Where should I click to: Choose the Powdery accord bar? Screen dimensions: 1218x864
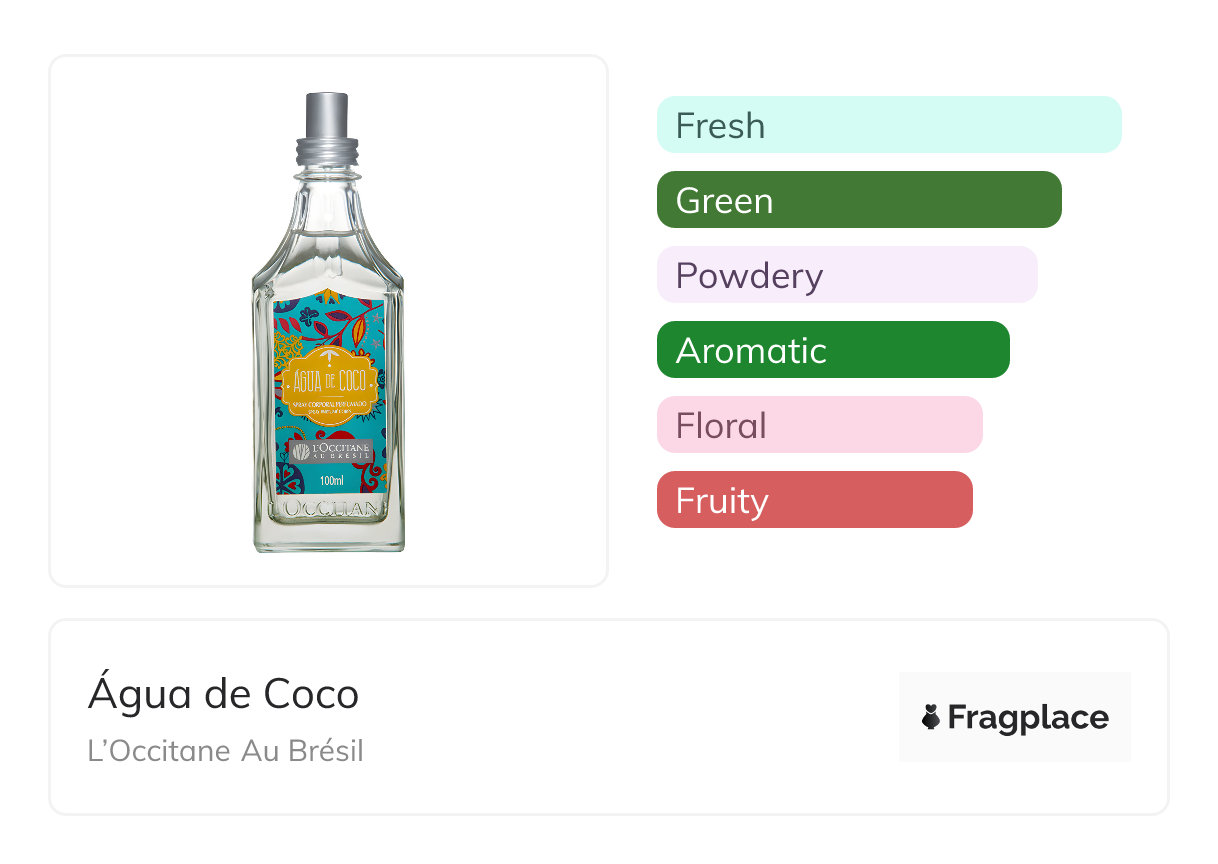(x=846, y=275)
